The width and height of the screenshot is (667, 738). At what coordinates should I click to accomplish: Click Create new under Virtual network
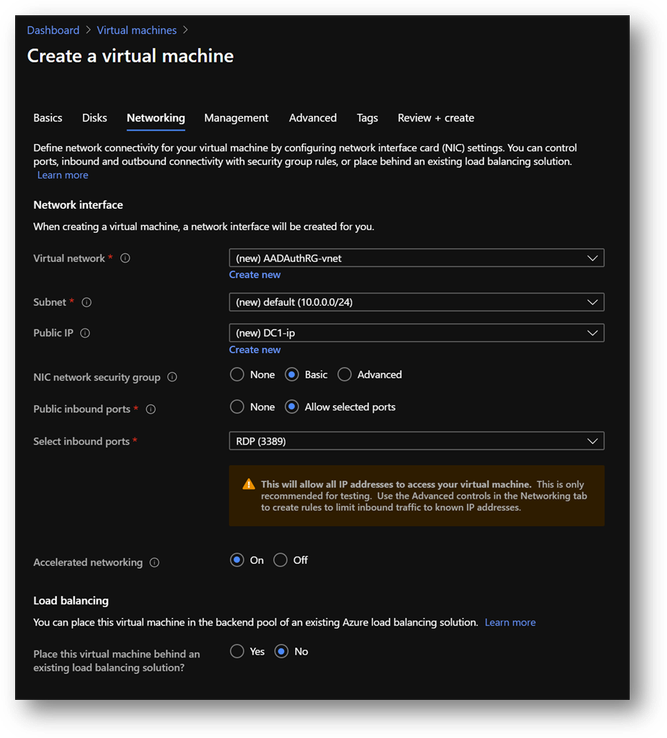pos(254,275)
